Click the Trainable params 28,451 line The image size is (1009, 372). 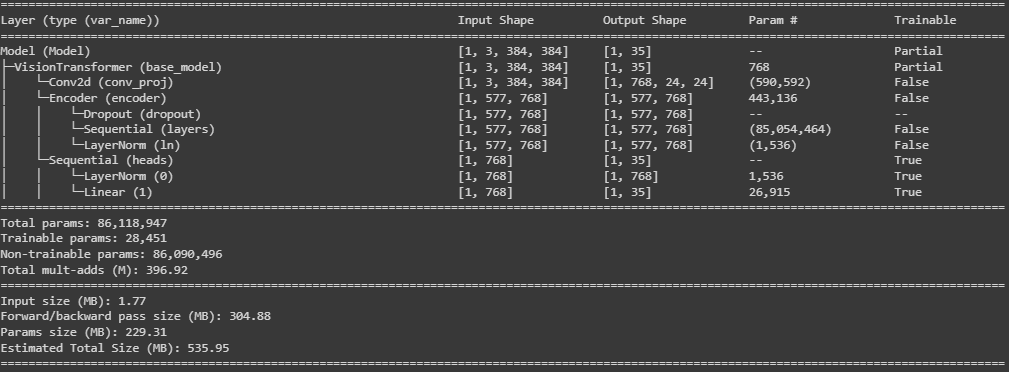tap(84, 238)
